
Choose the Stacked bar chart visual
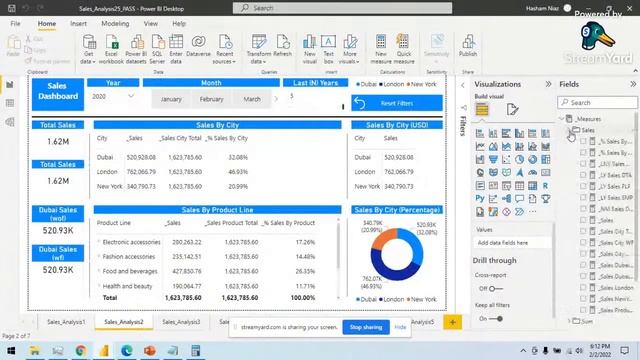click(x=480, y=133)
